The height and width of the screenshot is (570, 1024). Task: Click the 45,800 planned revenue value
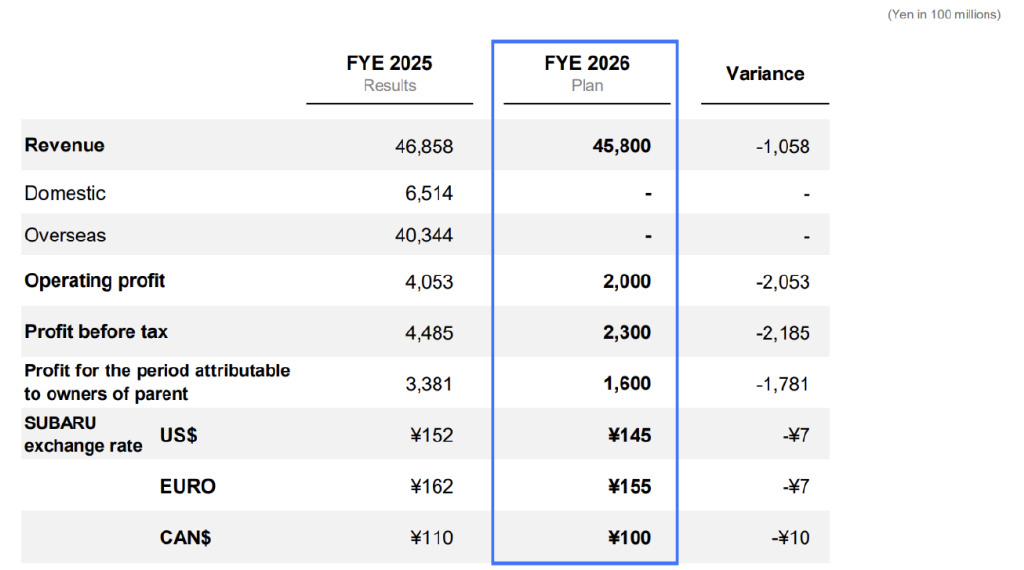point(621,146)
